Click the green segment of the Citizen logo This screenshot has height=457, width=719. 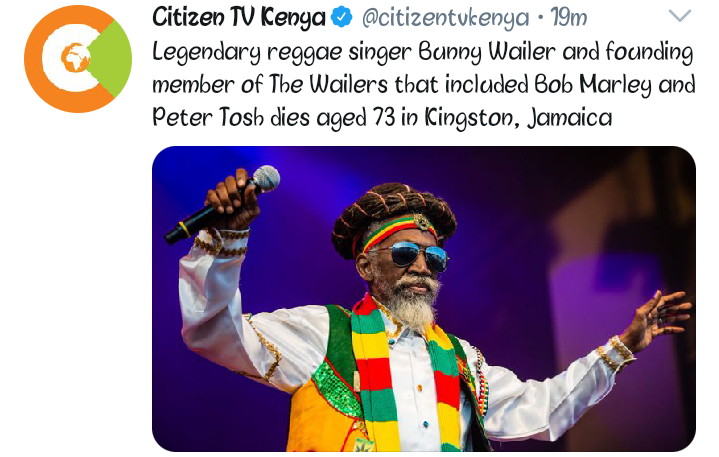(x=112, y=59)
